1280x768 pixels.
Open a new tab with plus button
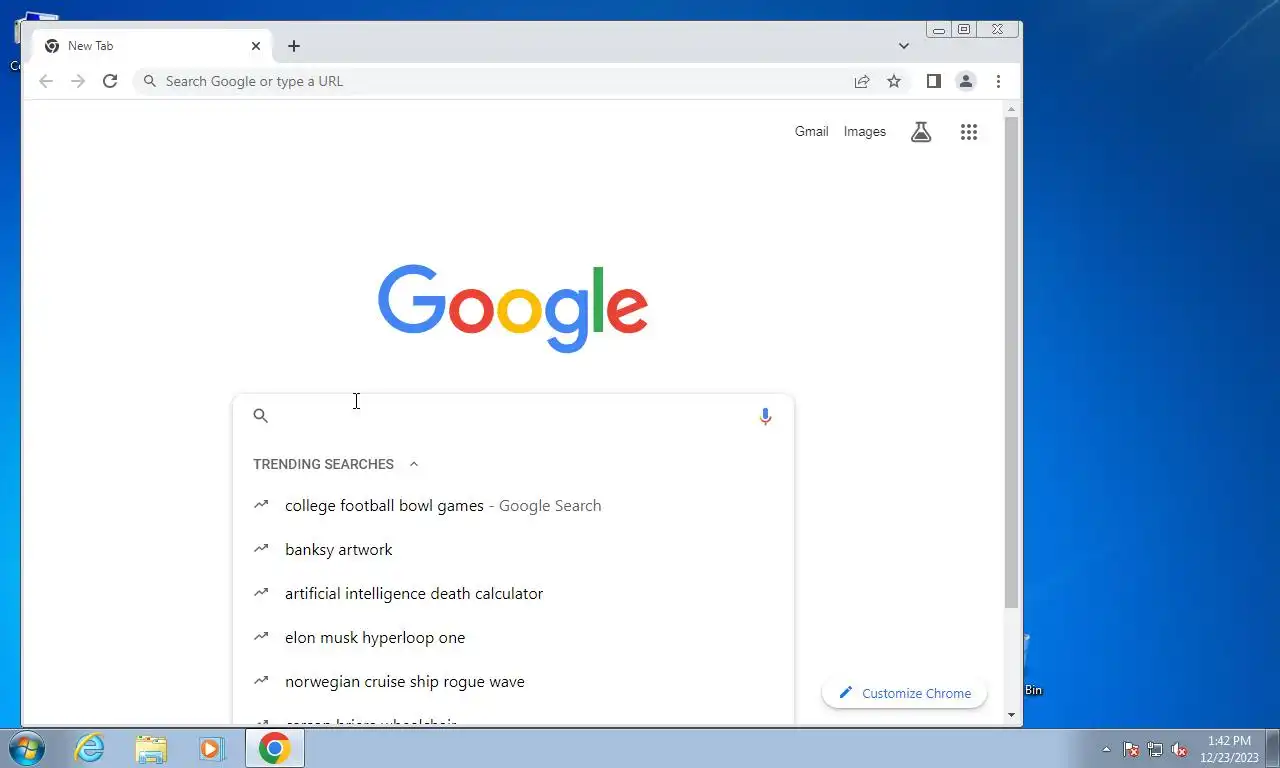pos(294,46)
